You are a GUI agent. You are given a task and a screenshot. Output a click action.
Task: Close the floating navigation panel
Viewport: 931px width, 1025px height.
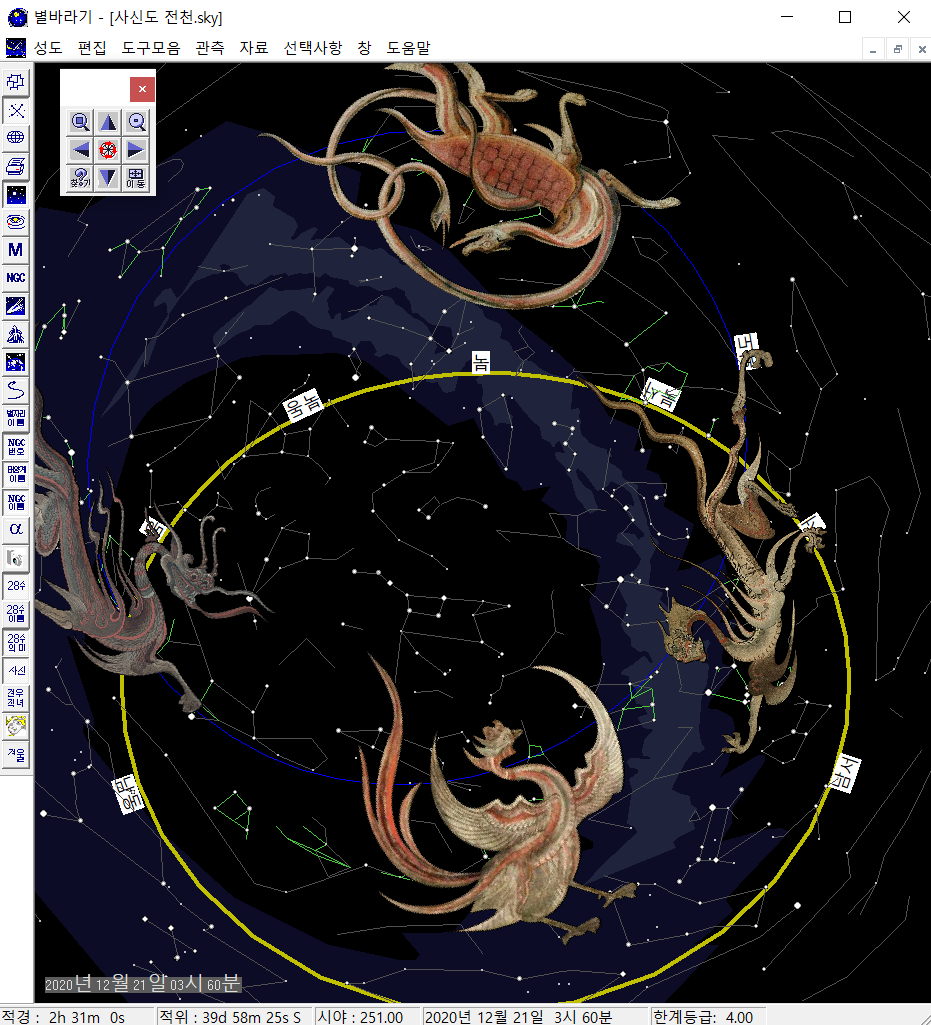point(142,90)
